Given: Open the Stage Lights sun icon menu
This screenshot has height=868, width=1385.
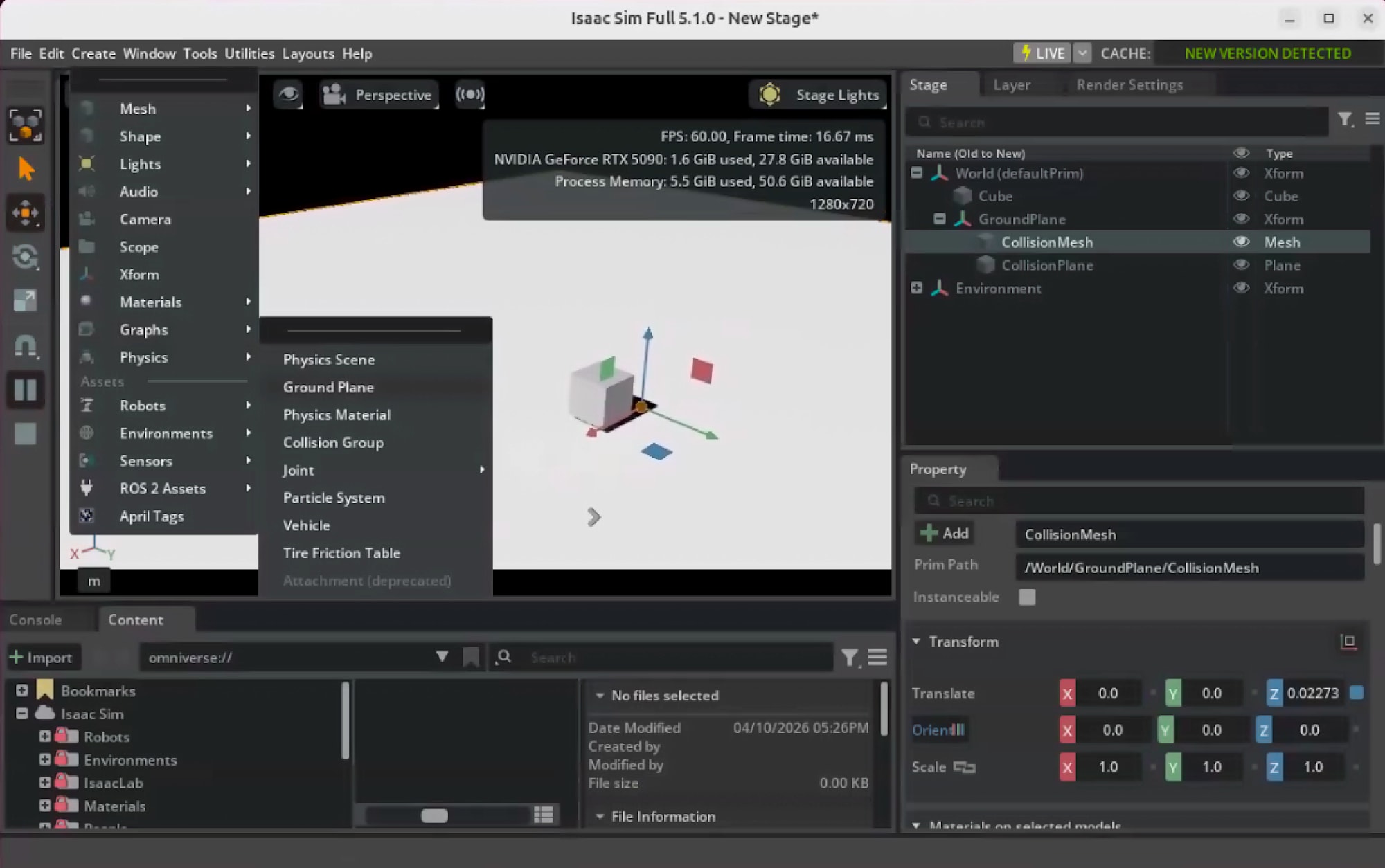Looking at the screenshot, I should point(769,95).
